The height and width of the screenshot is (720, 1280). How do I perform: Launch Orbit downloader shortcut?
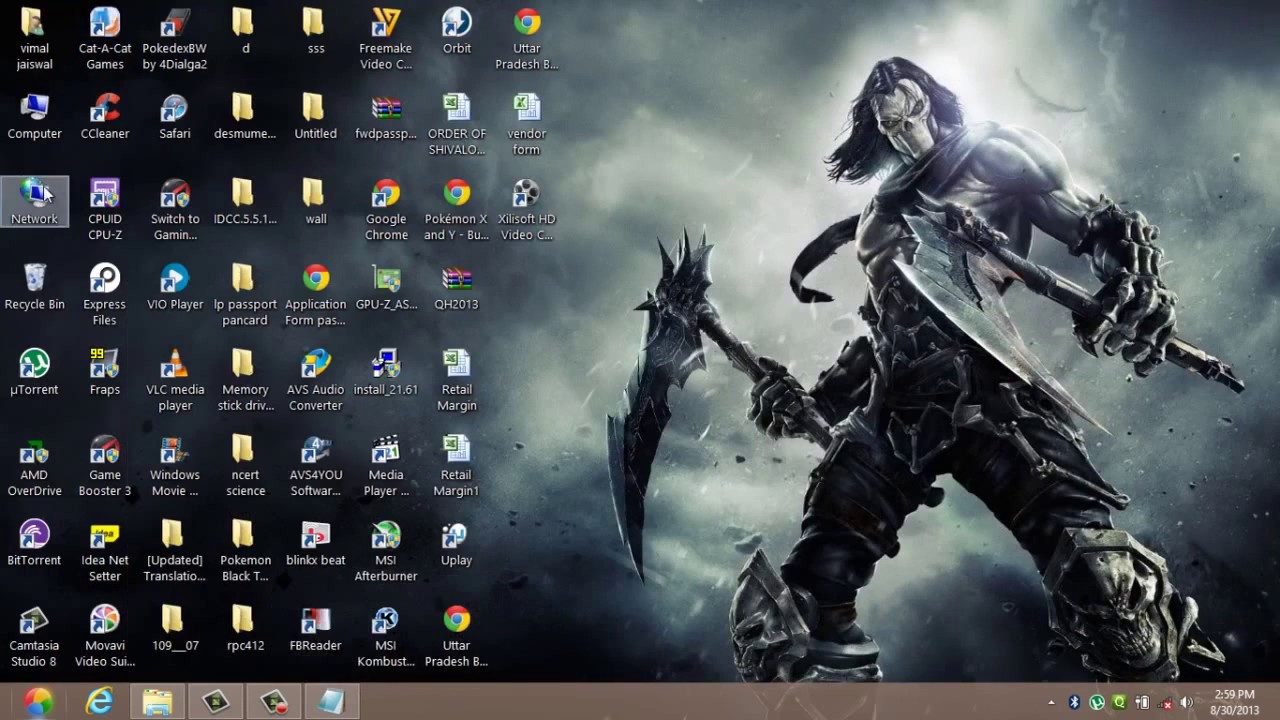coord(456,31)
